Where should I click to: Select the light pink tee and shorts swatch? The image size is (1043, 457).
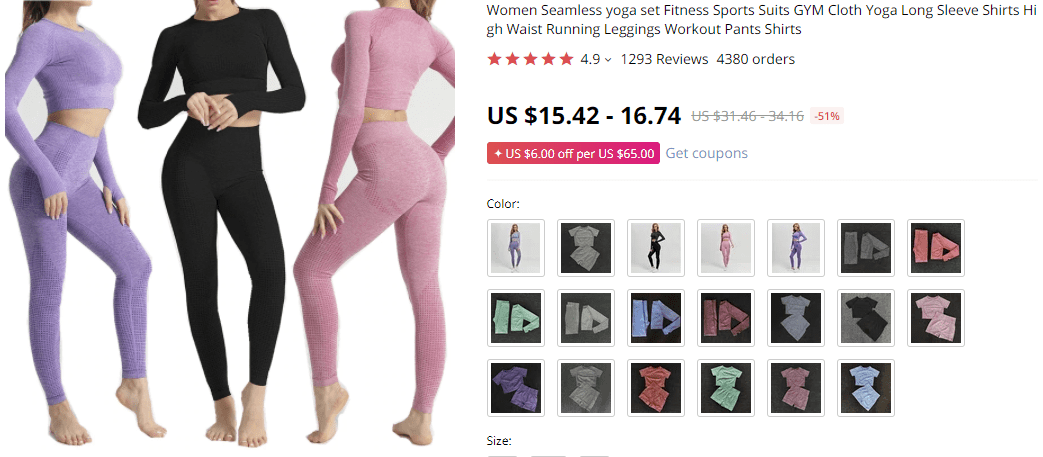point(935,318)
